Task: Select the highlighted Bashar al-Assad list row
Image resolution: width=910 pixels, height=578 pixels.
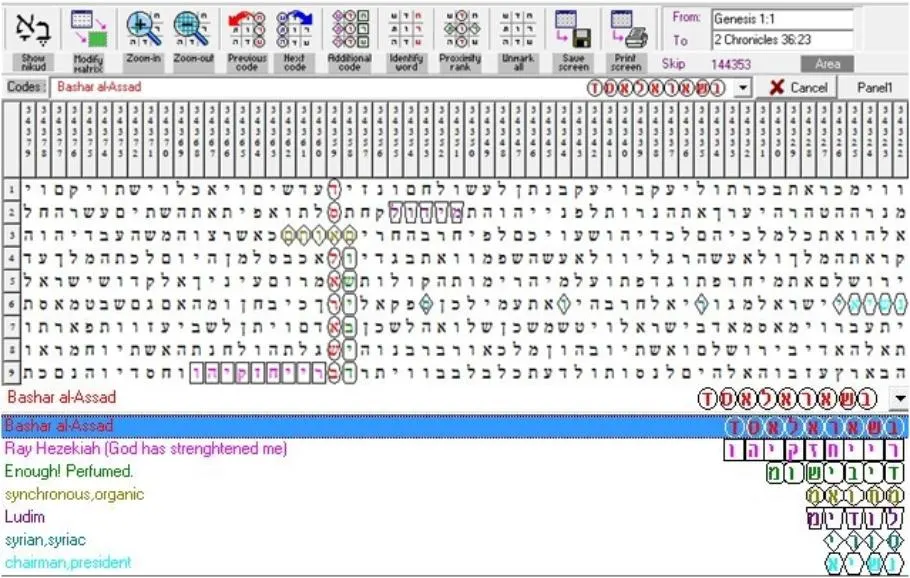Action: (x=455, y=426)
